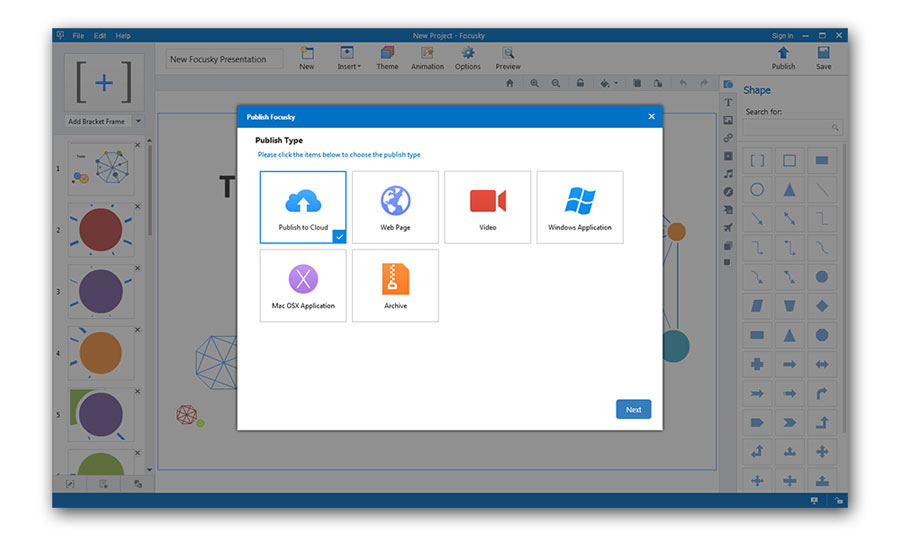This screenshot has width=900, height=543.
Task: Open the Animation editor
Action: click(427, 58)
